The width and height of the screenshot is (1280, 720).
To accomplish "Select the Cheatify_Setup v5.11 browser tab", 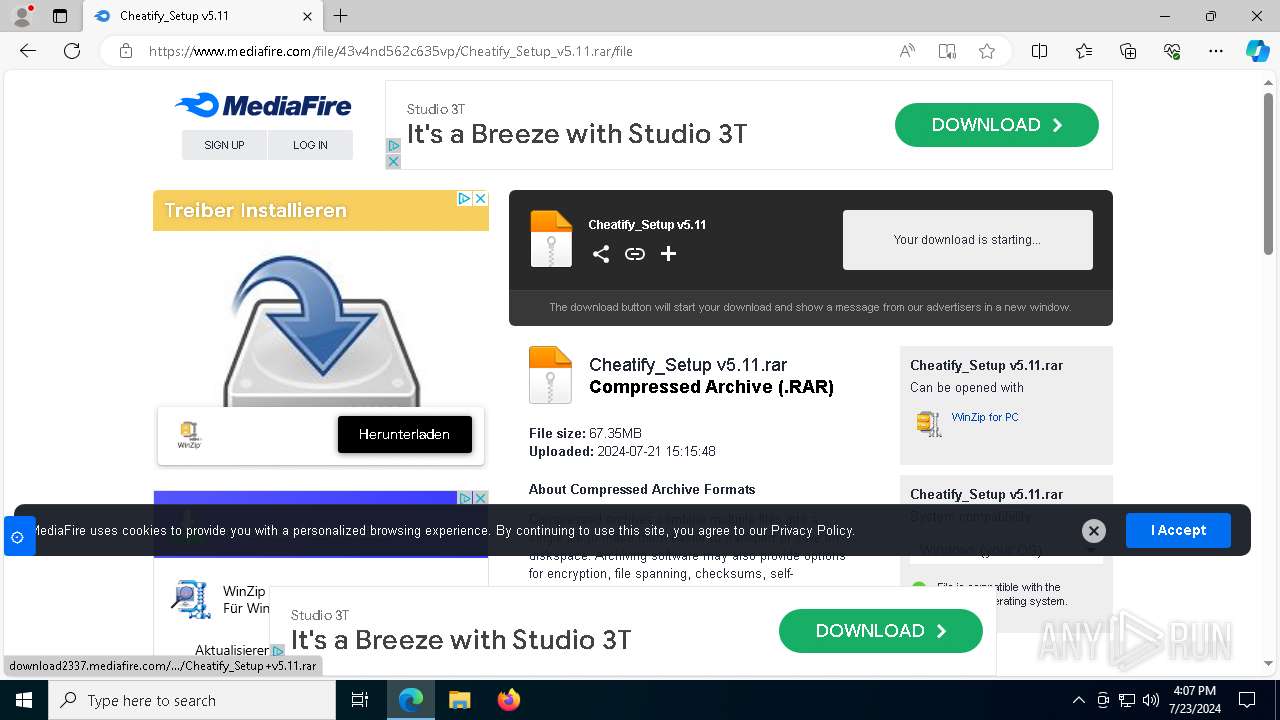I will (202, 16).
